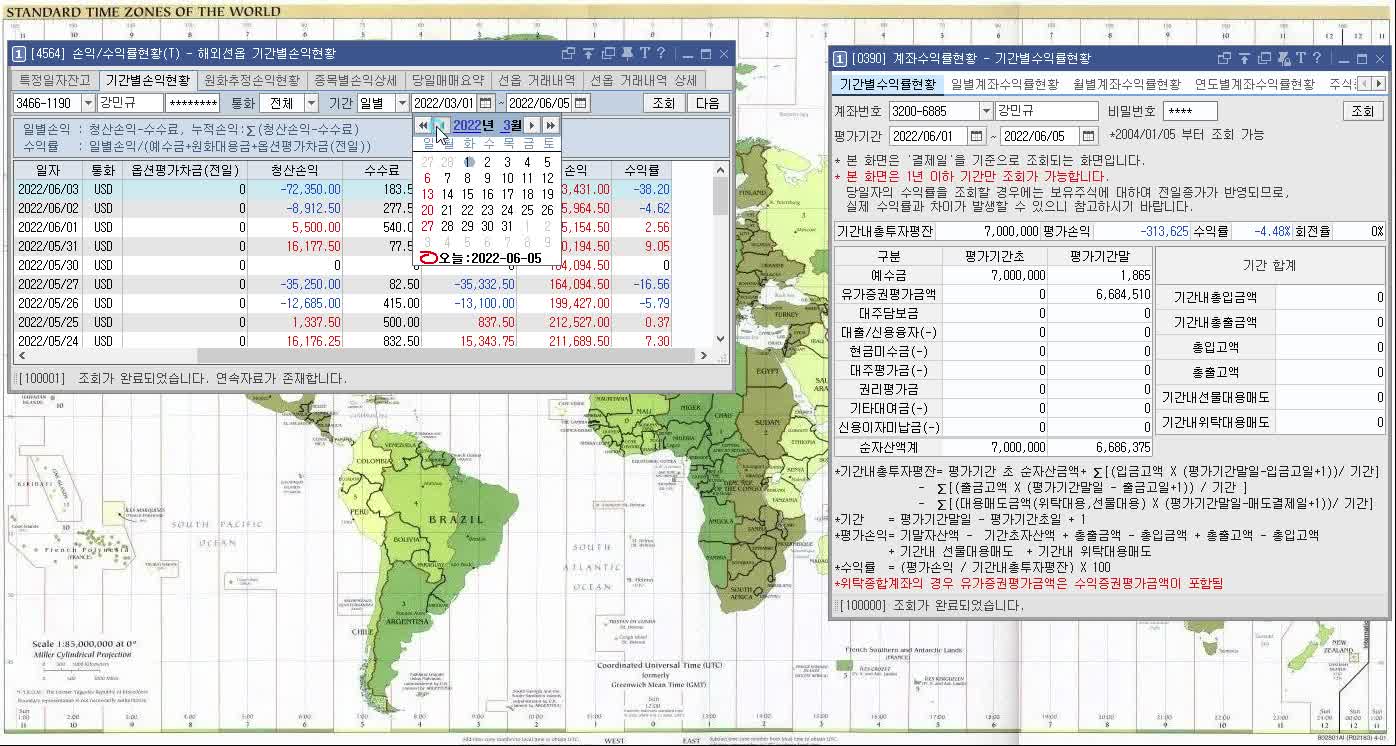The height and width of the screenshot is (746, 1396).
Task: Click scroll-up arrow of the profit table
Action: pyautogui.click(x=720, y=170)
